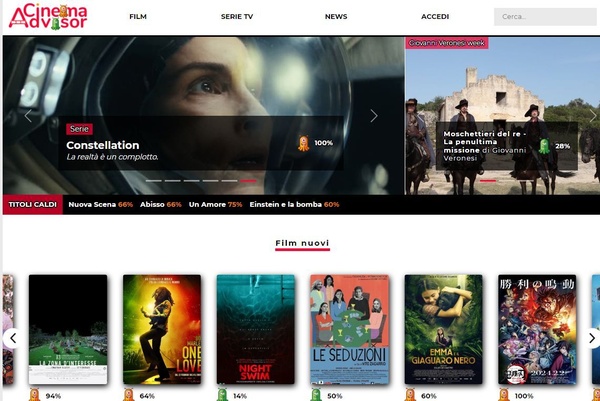Open the SERIE TV menu

pyautogui.click(x=237, y=16)
